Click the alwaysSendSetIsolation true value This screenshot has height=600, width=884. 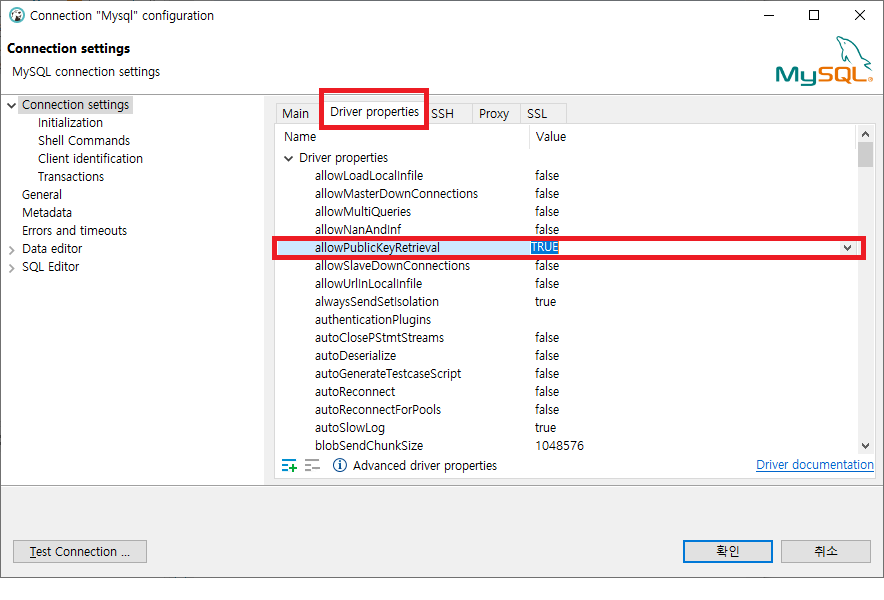point(545,302)
